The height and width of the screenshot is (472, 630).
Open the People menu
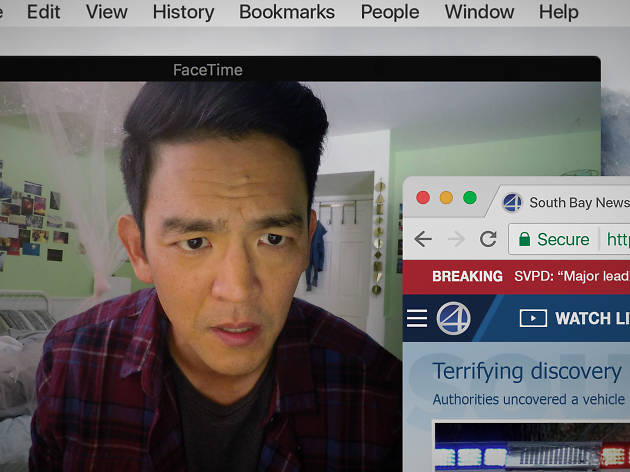(390, 12)
